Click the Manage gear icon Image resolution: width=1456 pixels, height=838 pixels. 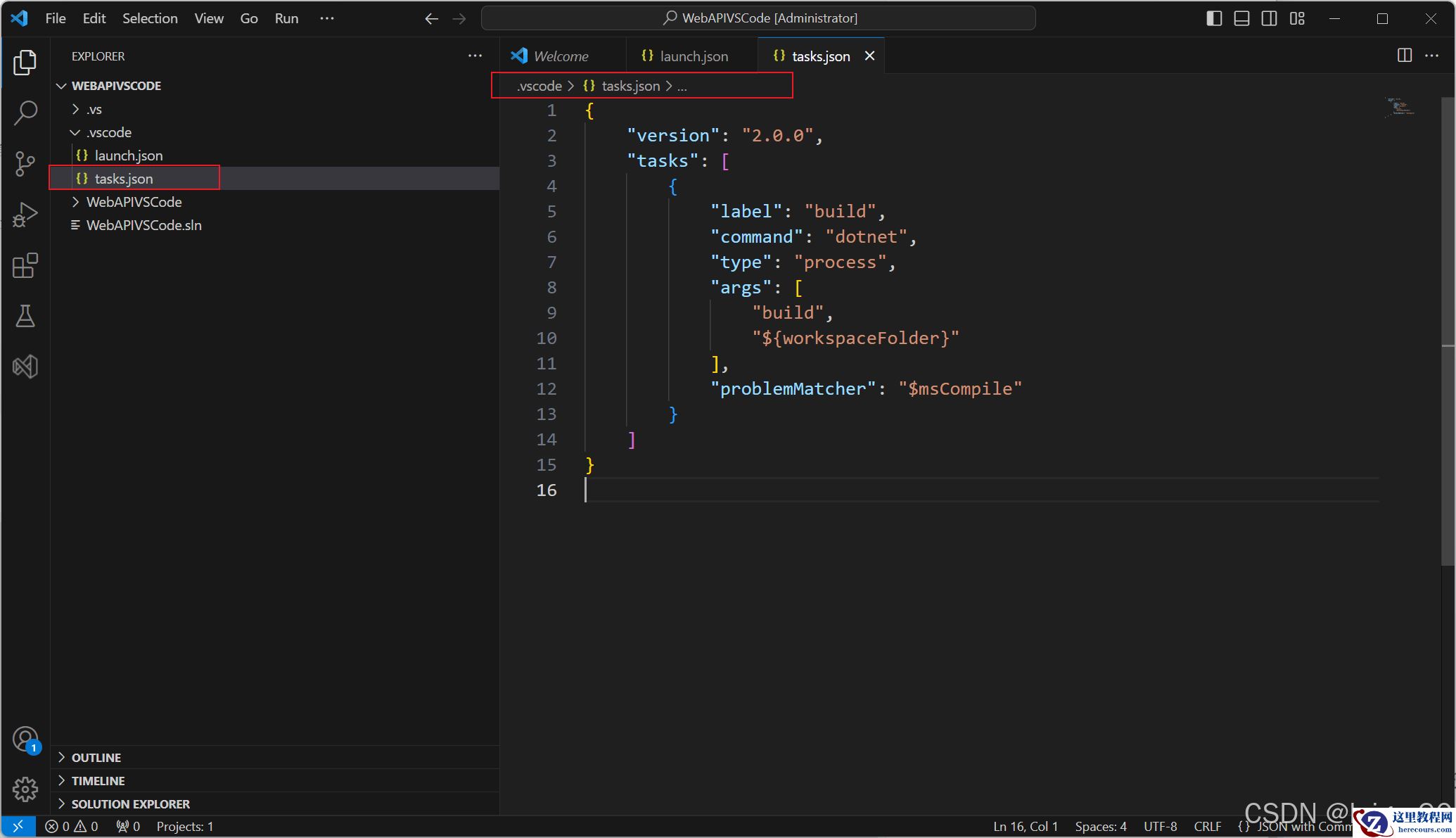(25, 789)
